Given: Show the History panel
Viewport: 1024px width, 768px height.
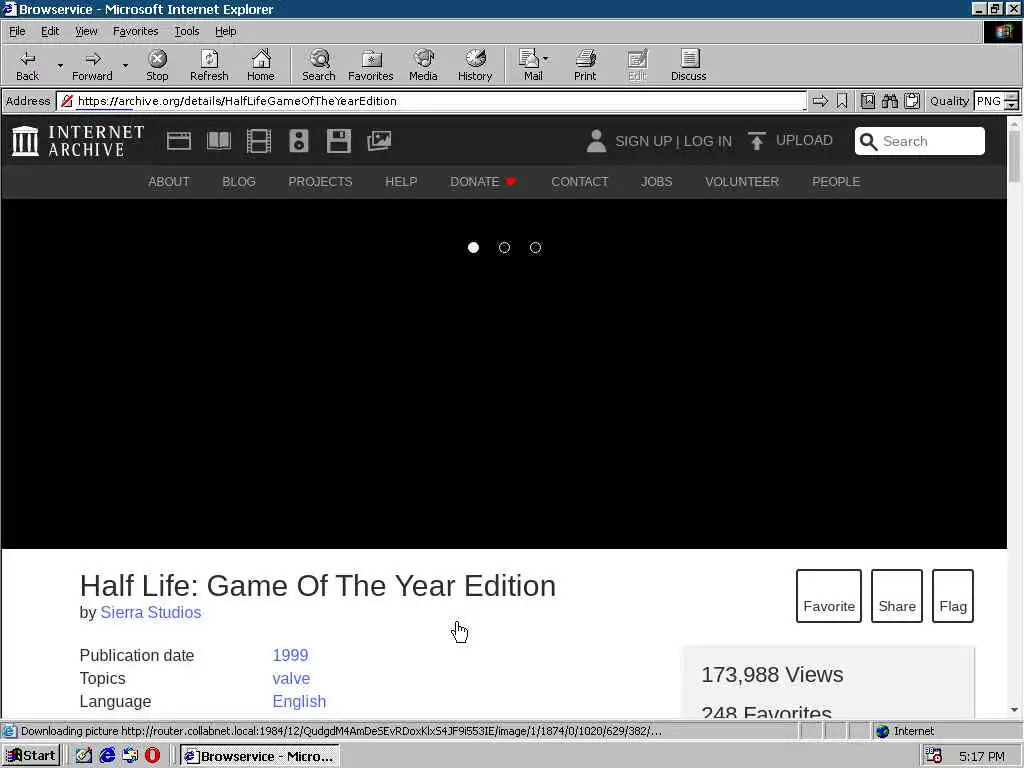Looking at the screenshot, I should click(x=475, y=65).
